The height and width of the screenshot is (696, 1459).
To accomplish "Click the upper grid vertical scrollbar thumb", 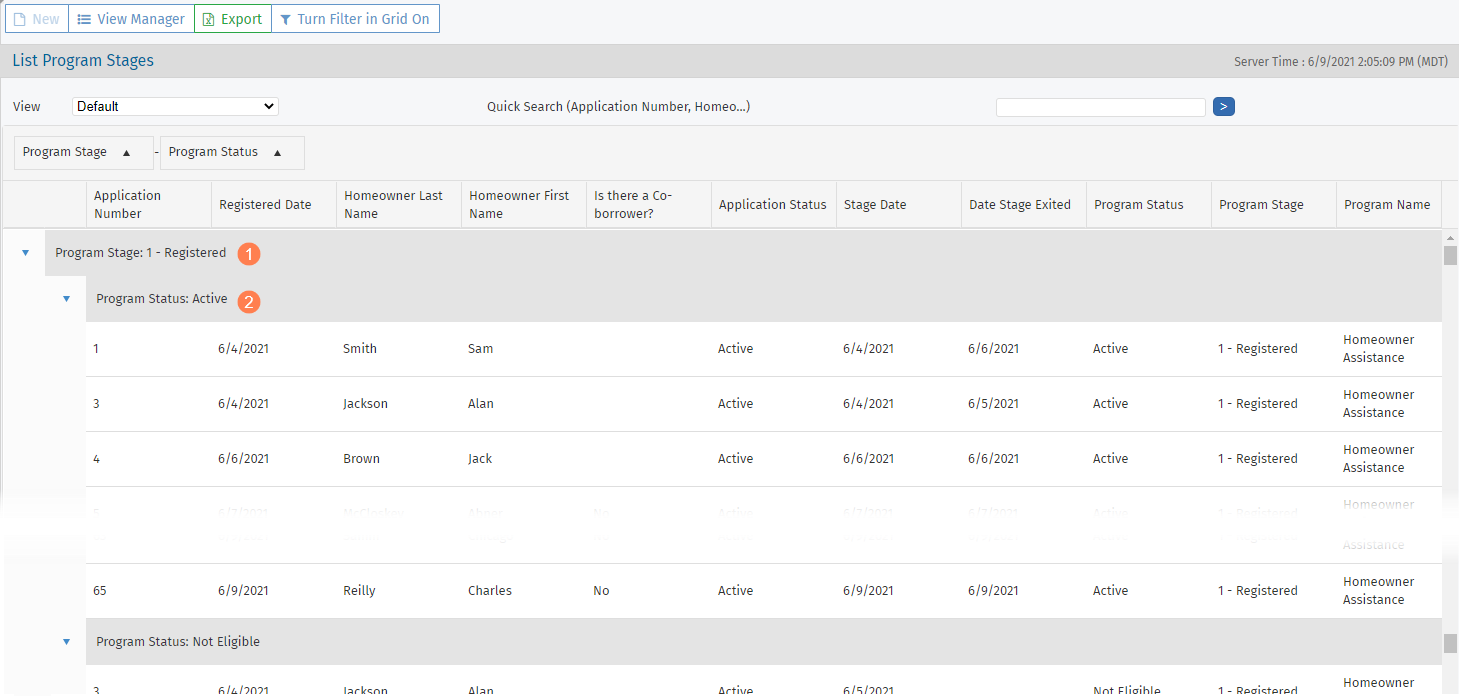I will [x=1450, y=255].
